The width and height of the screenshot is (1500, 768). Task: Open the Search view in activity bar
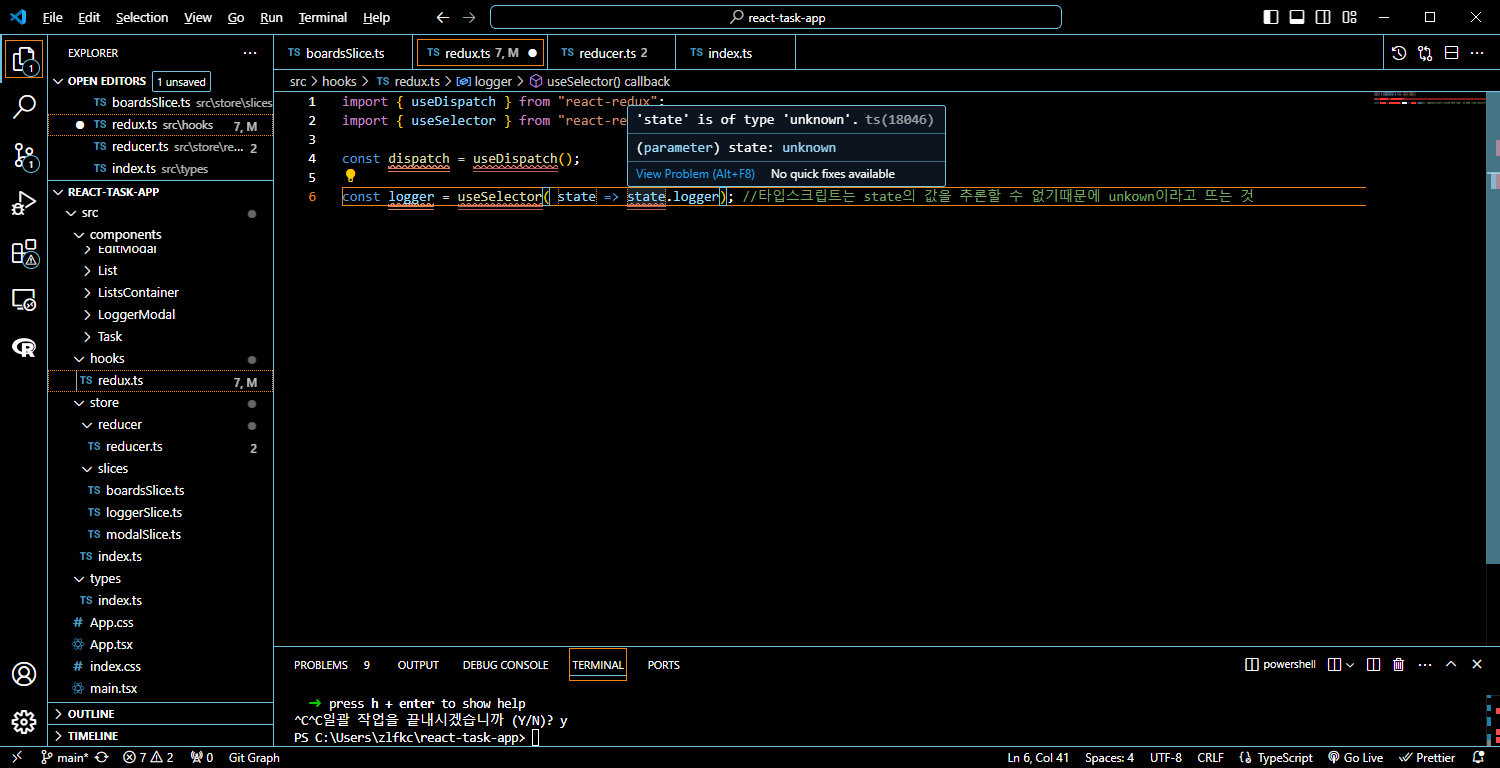(x=24, y=107)
